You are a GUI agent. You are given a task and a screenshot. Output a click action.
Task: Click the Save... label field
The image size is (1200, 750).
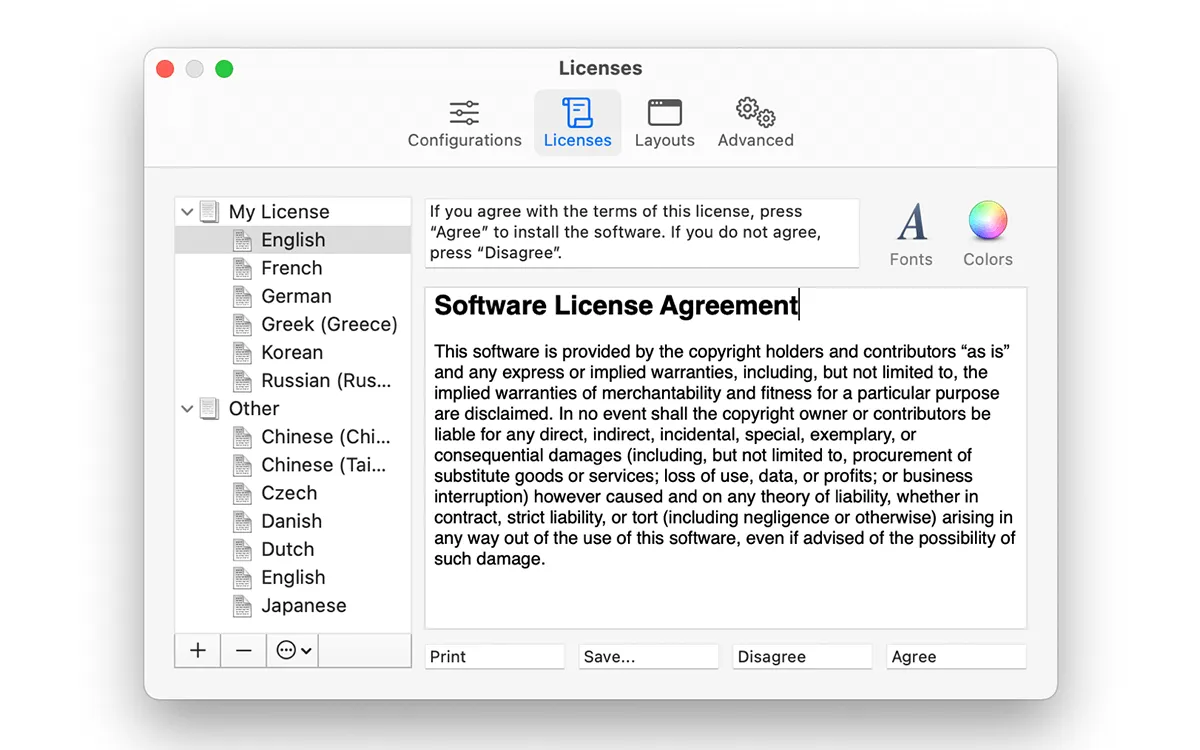click(648, 657)
